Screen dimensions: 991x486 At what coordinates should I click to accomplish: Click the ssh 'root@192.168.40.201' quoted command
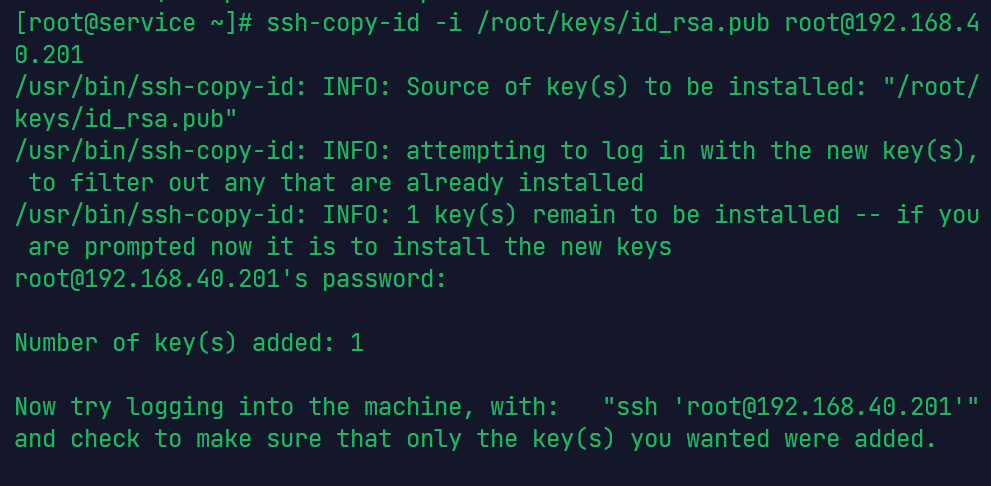coord(791,406)
